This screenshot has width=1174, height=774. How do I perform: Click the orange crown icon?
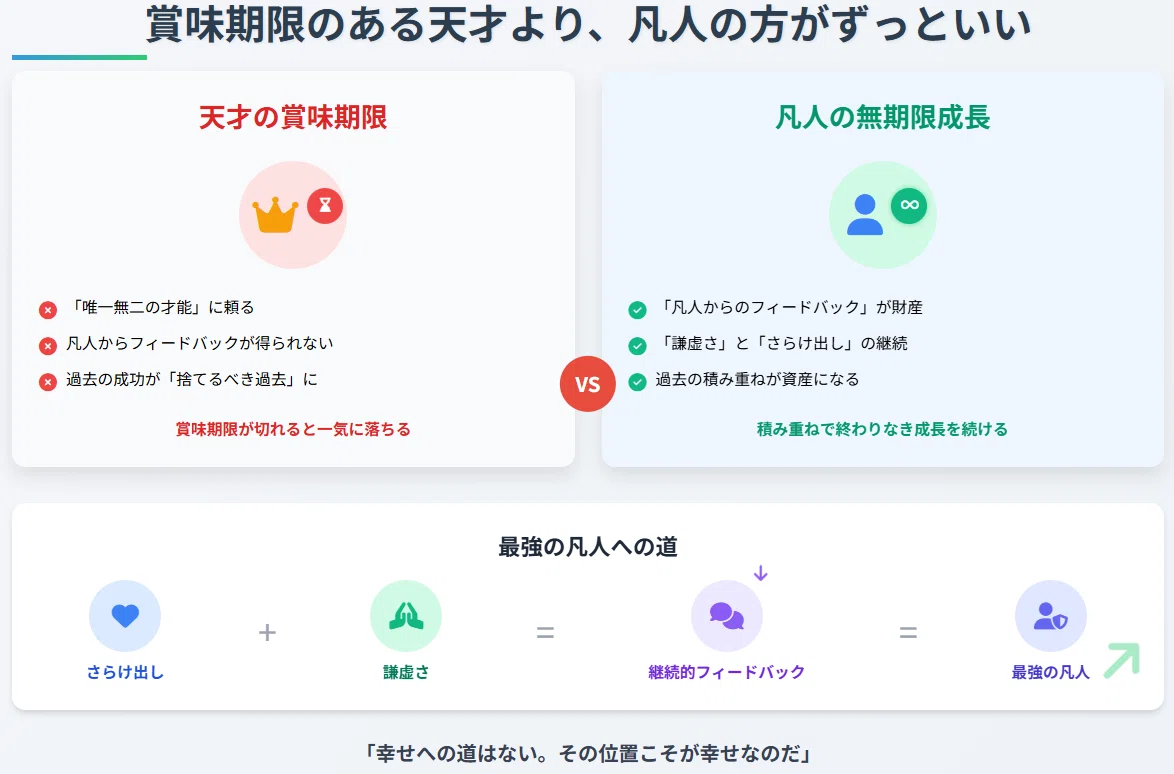pyautogui.click(x=275, y=215)
